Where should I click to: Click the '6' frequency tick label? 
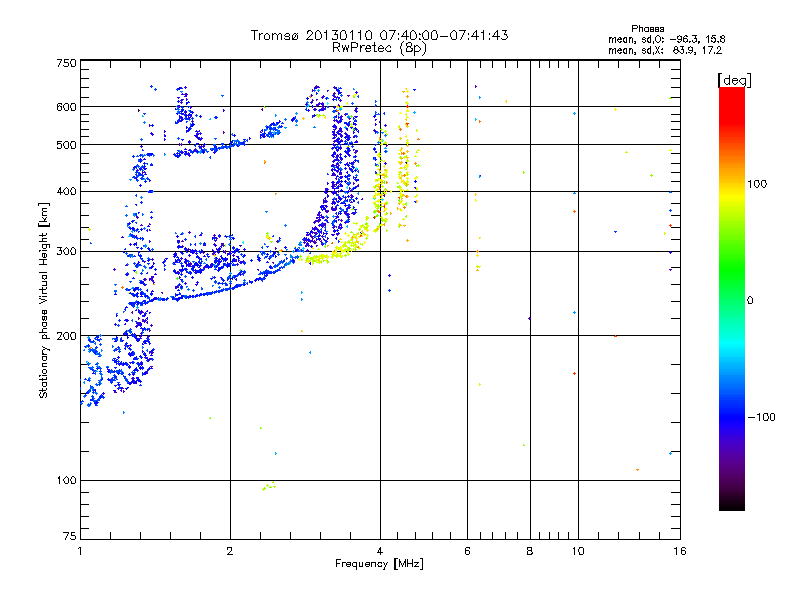467,551
